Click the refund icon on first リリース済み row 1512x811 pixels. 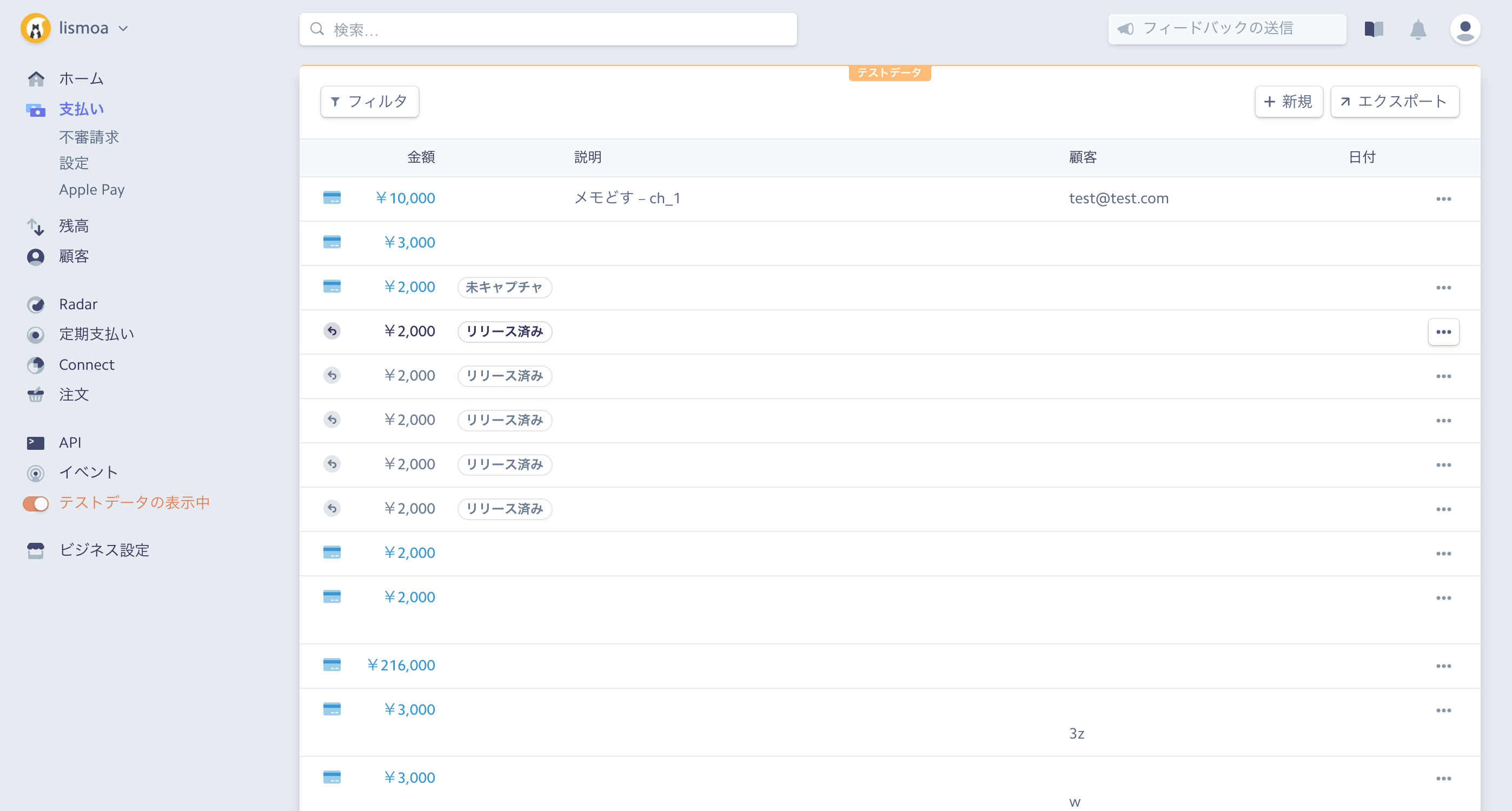coord(332,331)
